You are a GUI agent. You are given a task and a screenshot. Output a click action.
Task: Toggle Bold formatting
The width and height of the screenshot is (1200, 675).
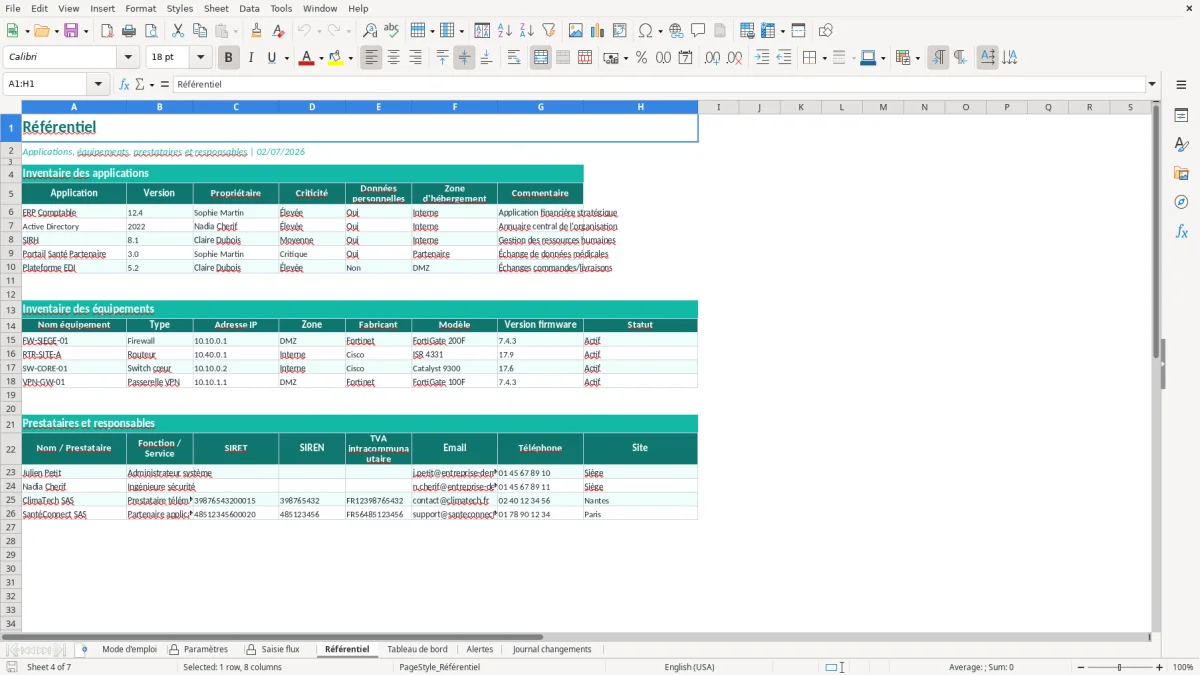pyautogui.click(x=228, y=58)
